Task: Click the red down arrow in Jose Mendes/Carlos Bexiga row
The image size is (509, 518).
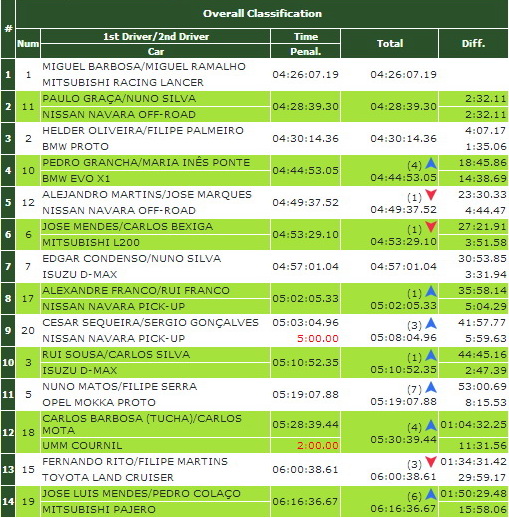Action: [x=431, y=227]
